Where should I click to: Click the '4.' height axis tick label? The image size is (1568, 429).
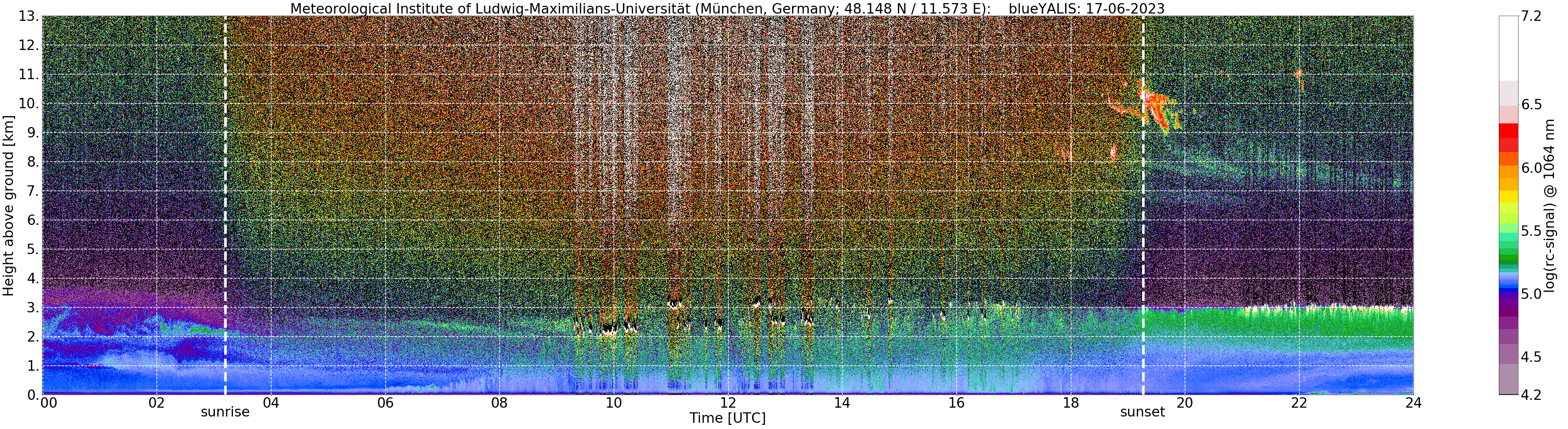pyautogui.click(x=32, y=279)
